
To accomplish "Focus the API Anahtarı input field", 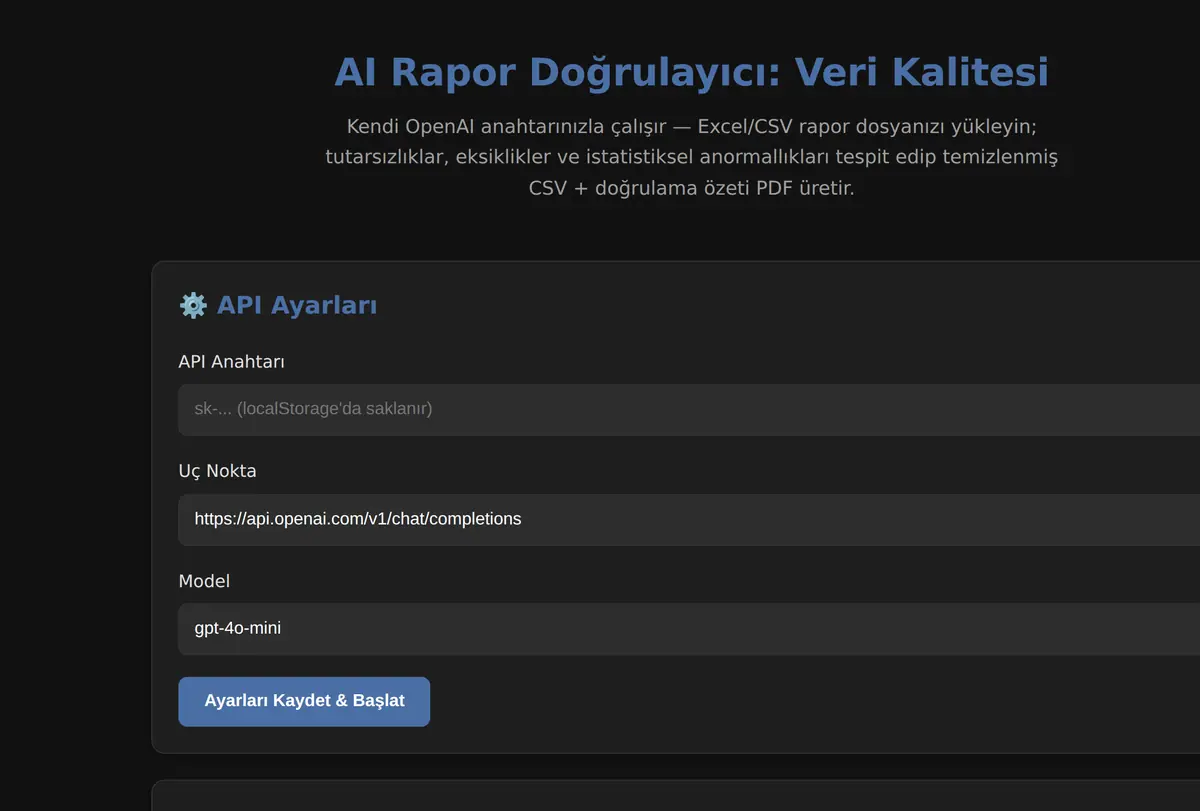I will point(689,409).
